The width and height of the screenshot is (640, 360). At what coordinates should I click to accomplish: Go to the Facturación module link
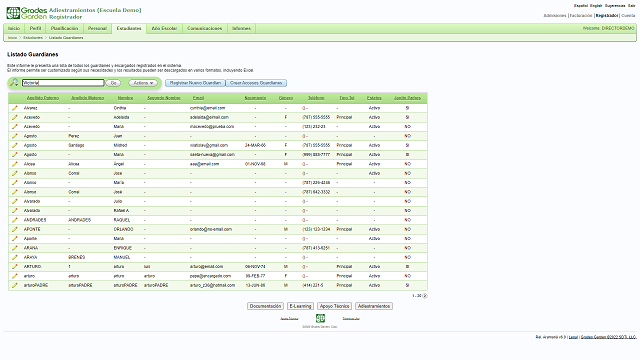pyautogui.click(x=581, y=16)
